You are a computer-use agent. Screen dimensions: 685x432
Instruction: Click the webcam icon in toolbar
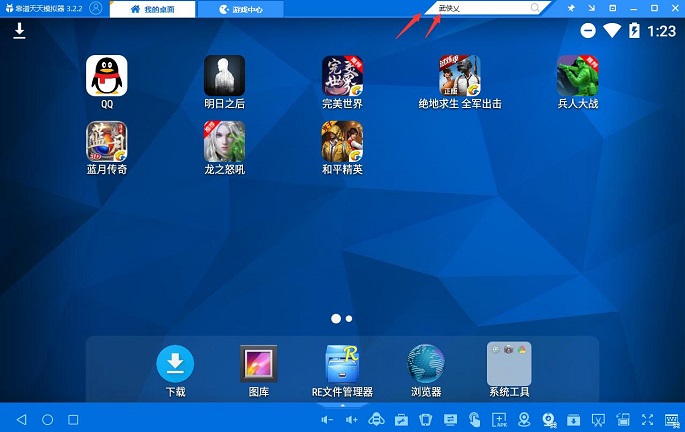[x=549, y=420]
